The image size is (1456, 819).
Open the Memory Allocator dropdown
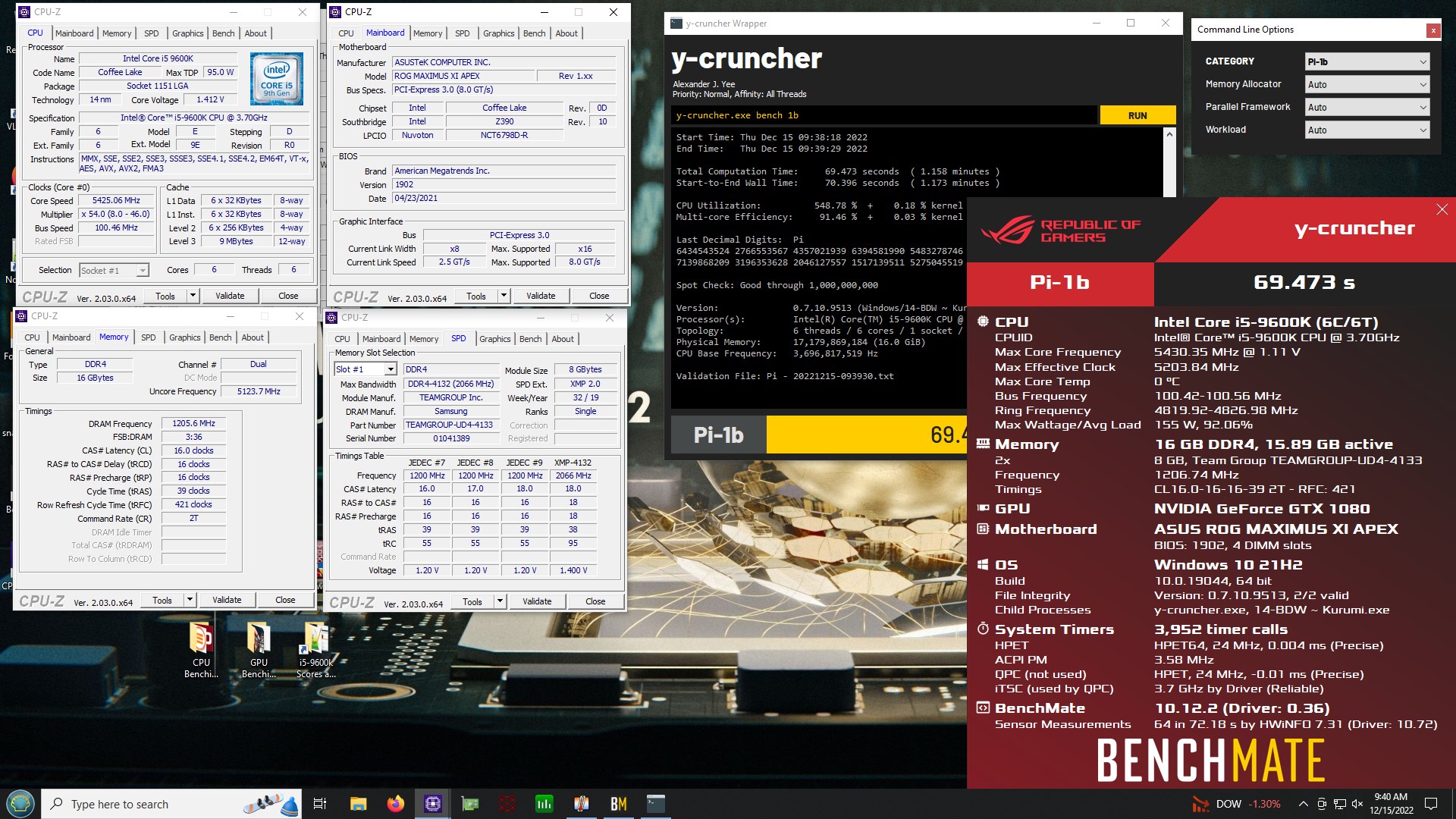1367,84
